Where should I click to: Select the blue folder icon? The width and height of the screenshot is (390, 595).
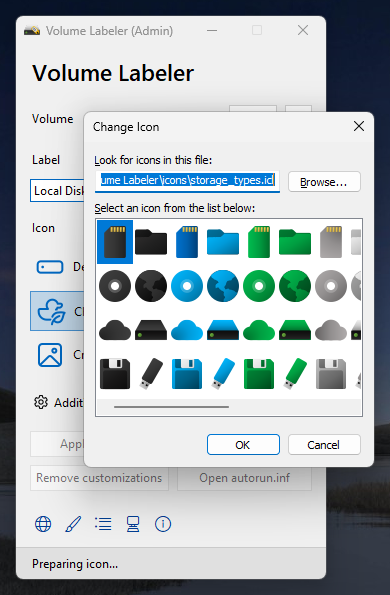pyautogui.click(x=223, y=242)
